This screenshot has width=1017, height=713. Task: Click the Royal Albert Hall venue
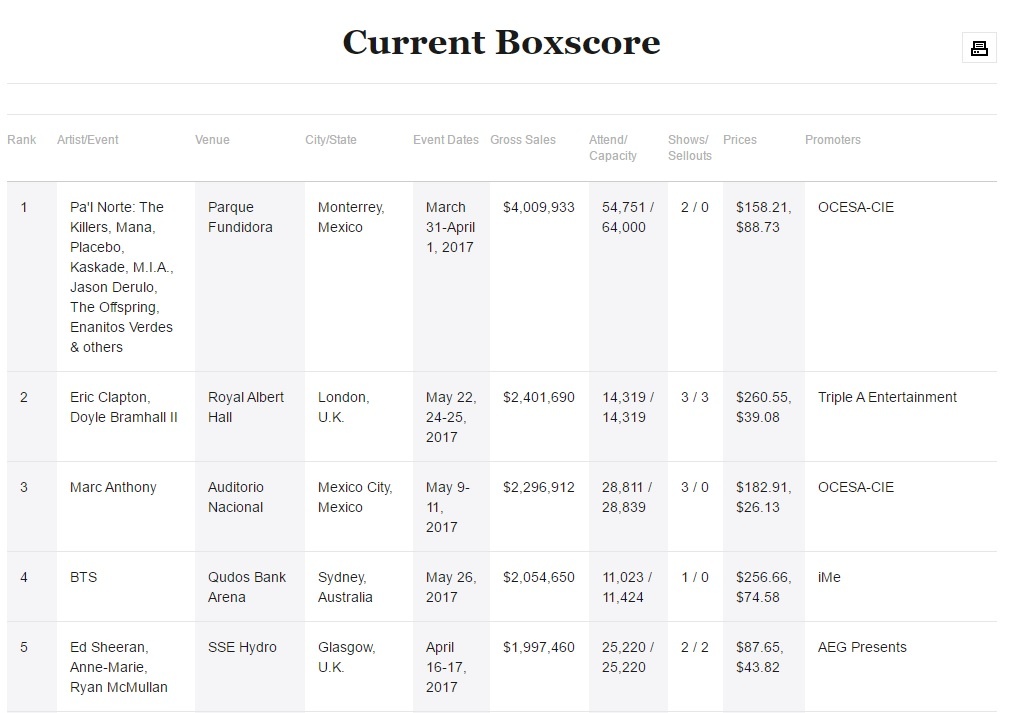(x=246, y=407)
